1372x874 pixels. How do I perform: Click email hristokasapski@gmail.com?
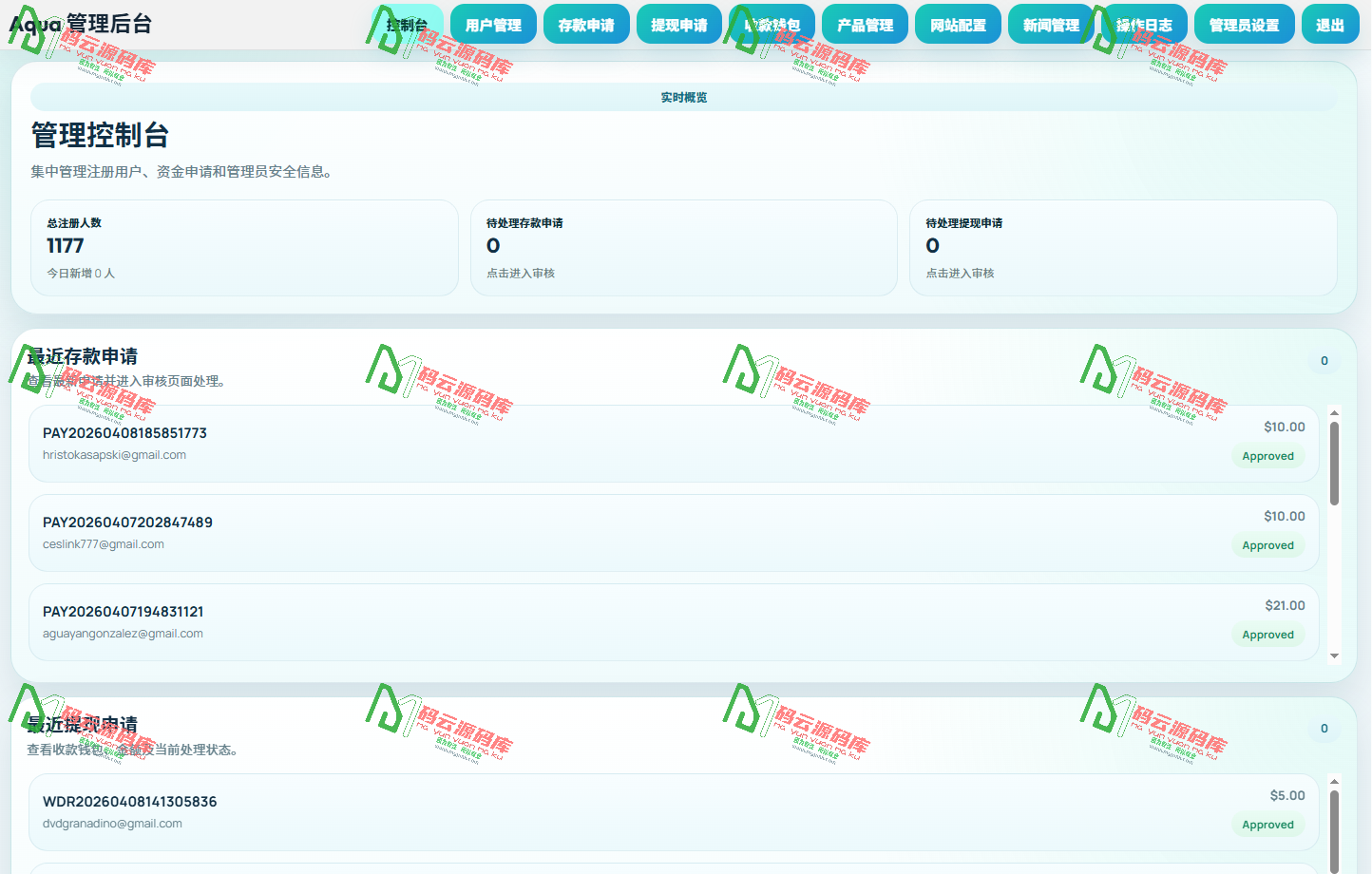tap(114, 455)
